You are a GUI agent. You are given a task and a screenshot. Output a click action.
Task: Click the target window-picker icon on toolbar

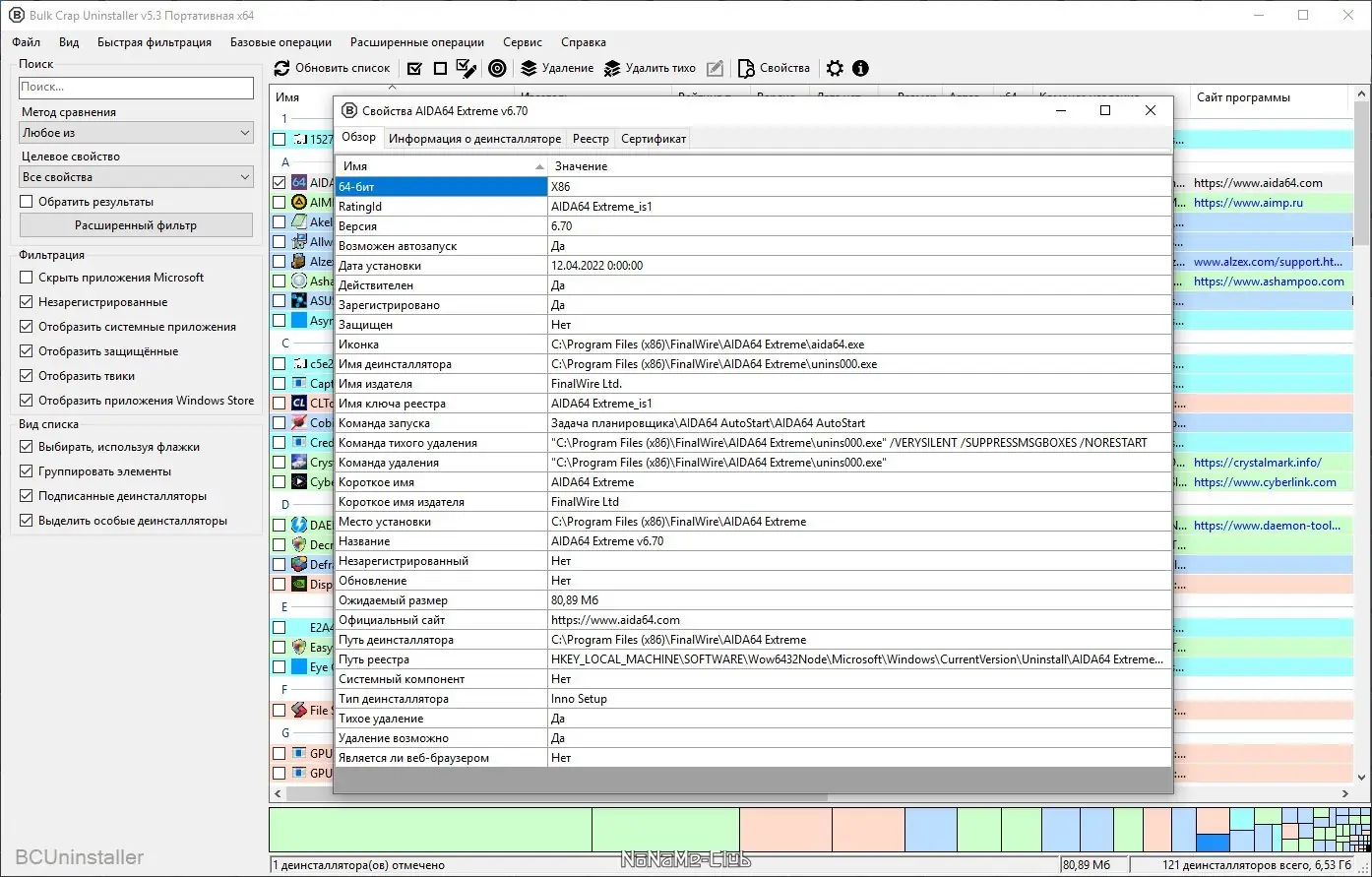[x=497, y=68]
